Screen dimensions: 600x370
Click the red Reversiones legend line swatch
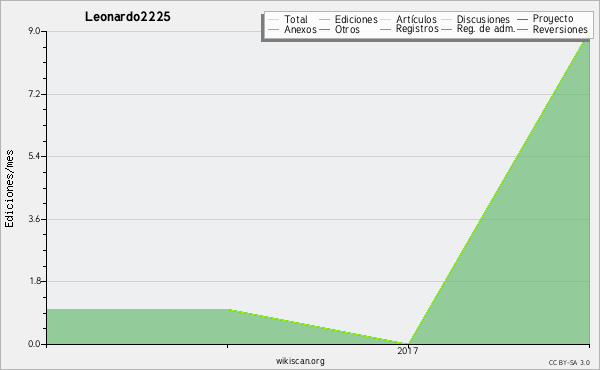click(522, 29)
